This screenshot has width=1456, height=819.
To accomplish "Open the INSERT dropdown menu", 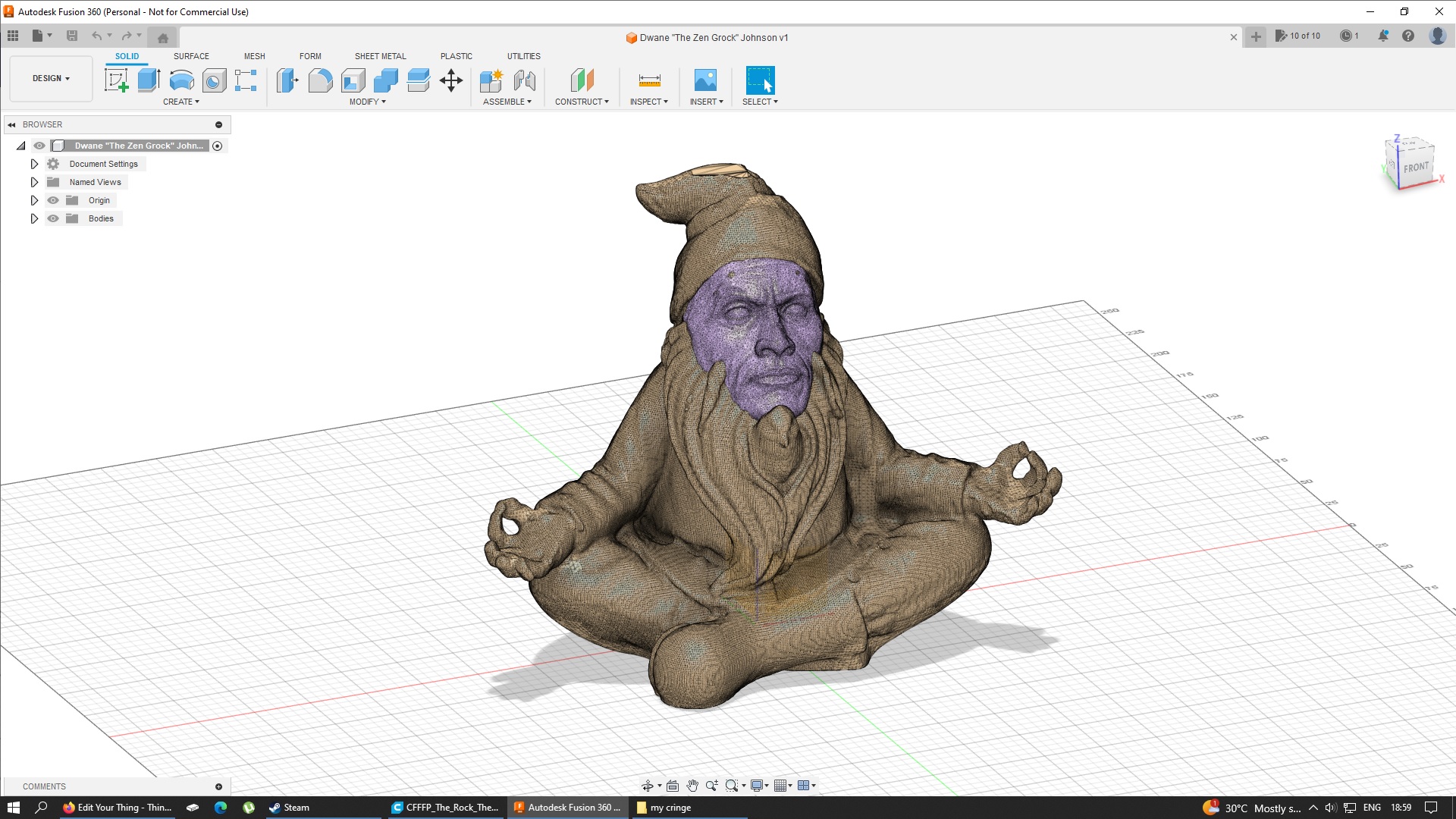I will pyautogui.click(x=707, y=102).
